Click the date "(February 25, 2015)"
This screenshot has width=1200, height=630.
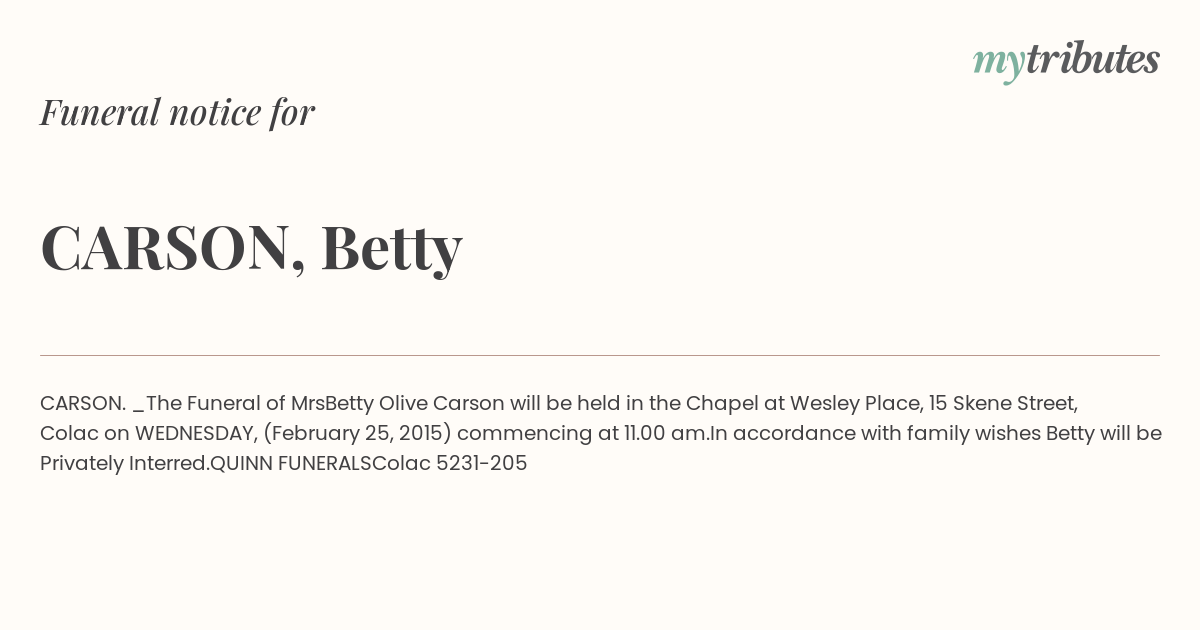pyautogui.click(x=357, y=434)
